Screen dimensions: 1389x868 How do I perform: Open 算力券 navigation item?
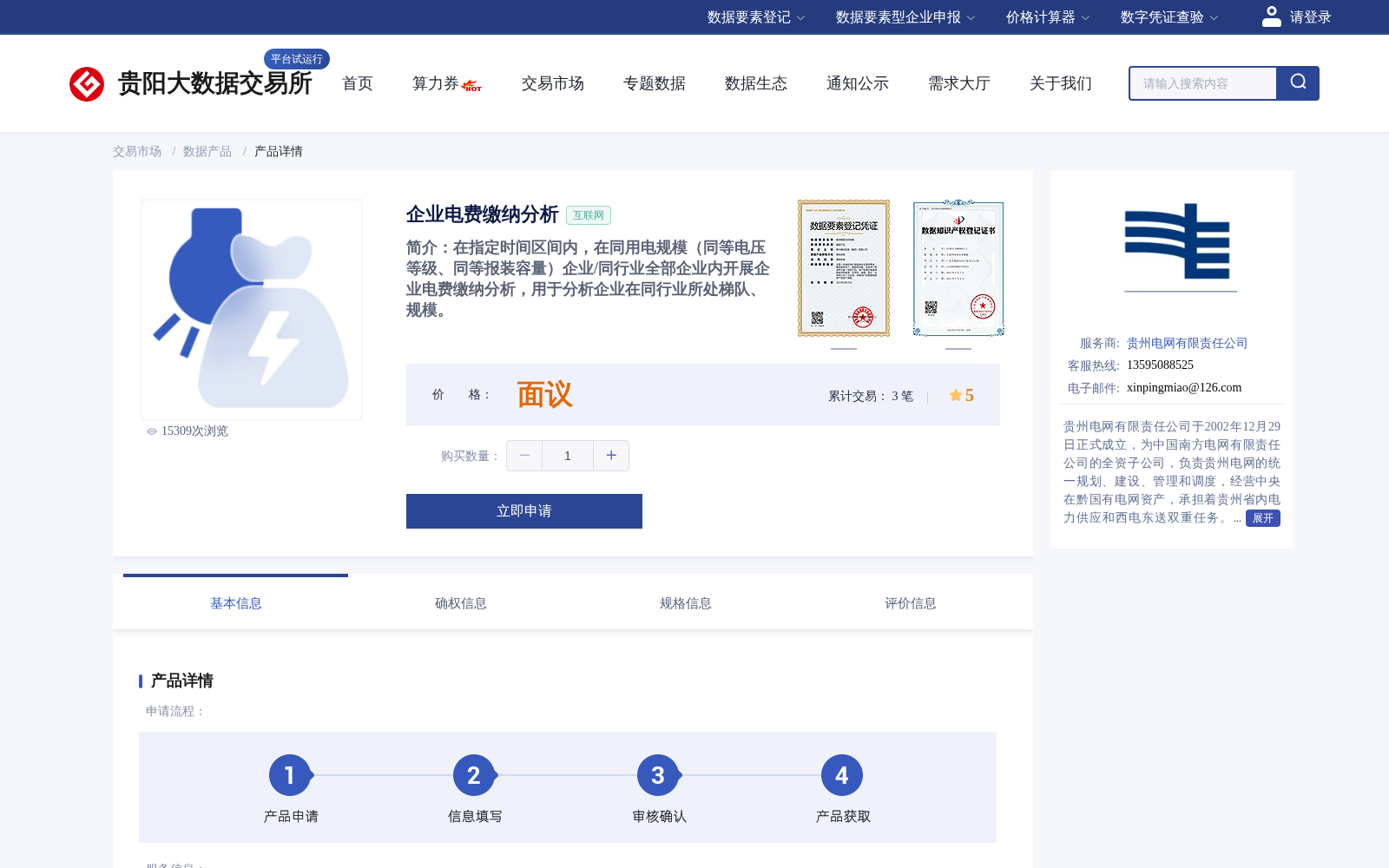[x=436, y=83]
